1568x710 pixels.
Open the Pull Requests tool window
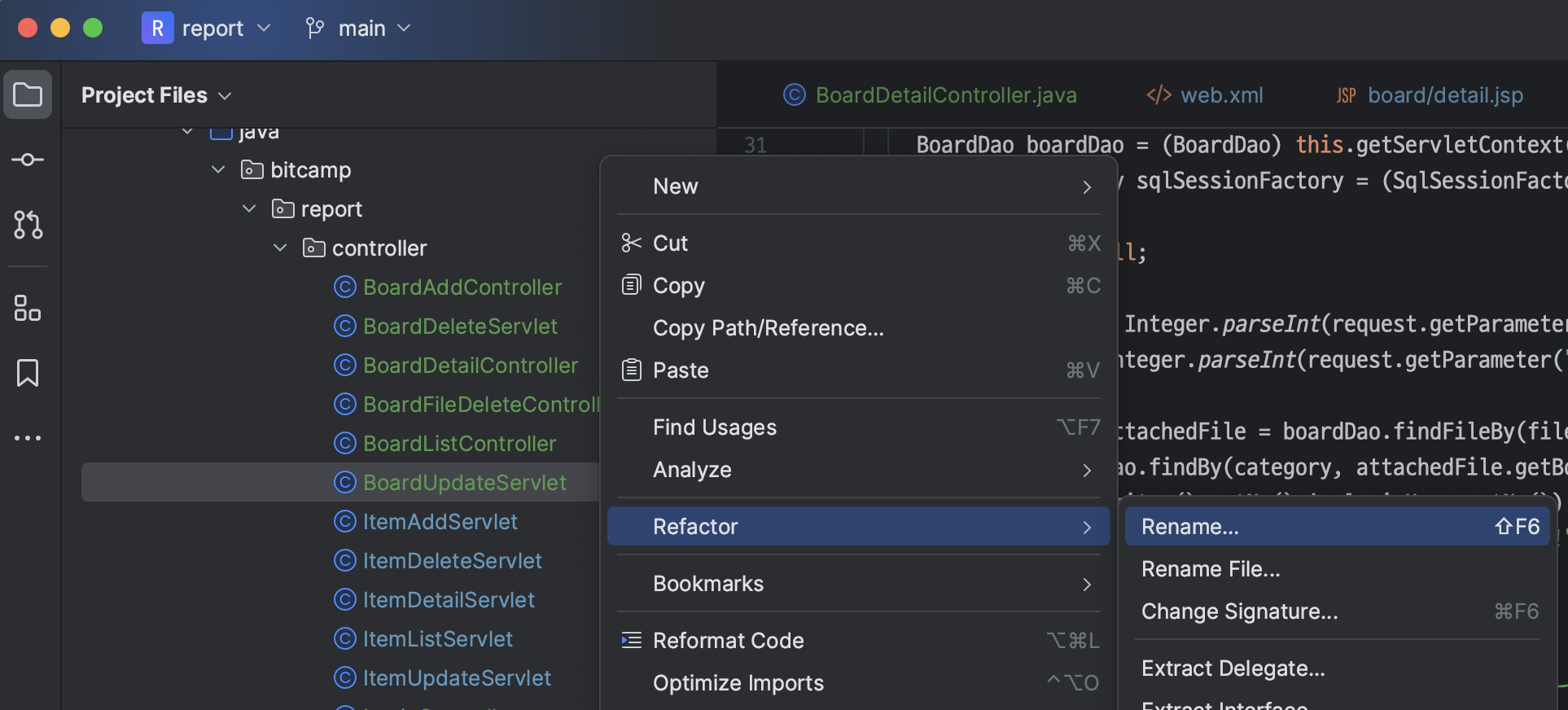(28, 225)
